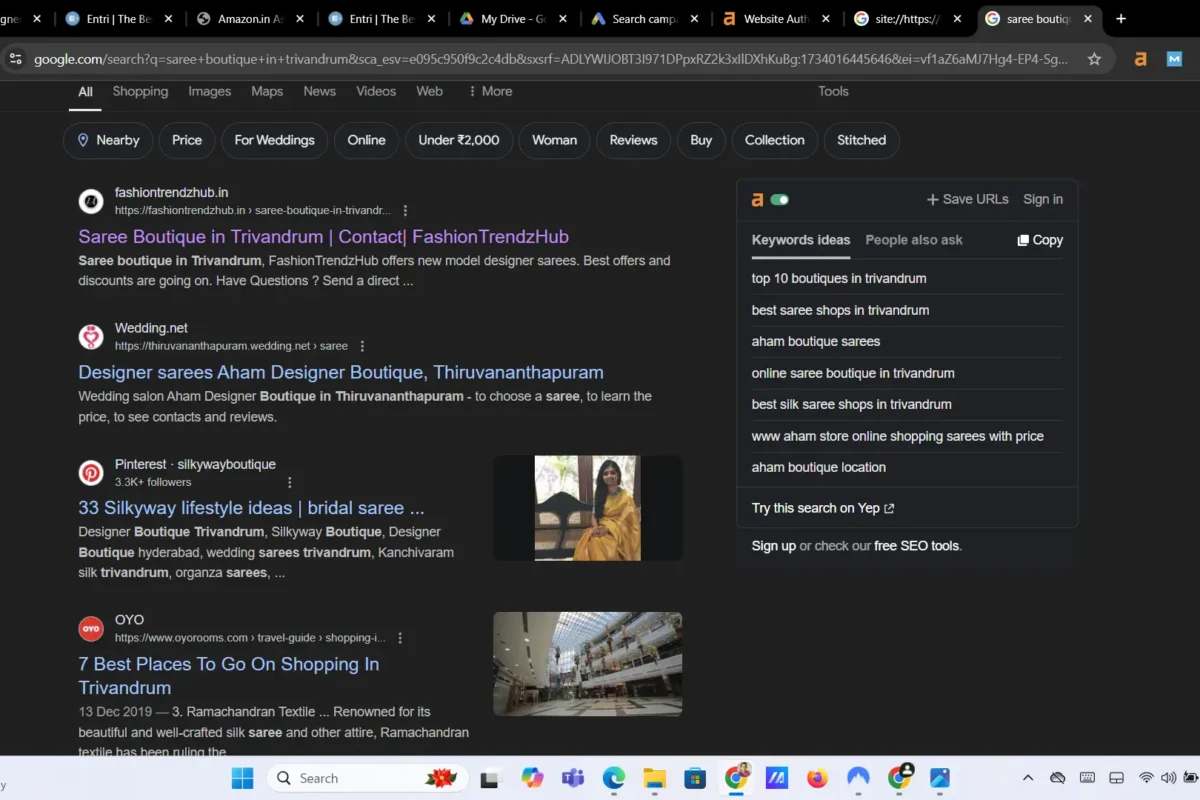This screenshot has width=1200, height=800.
Task: Open the Ahrefs extension in the Chrome toolbar
Action: (x=1140, y=59)
